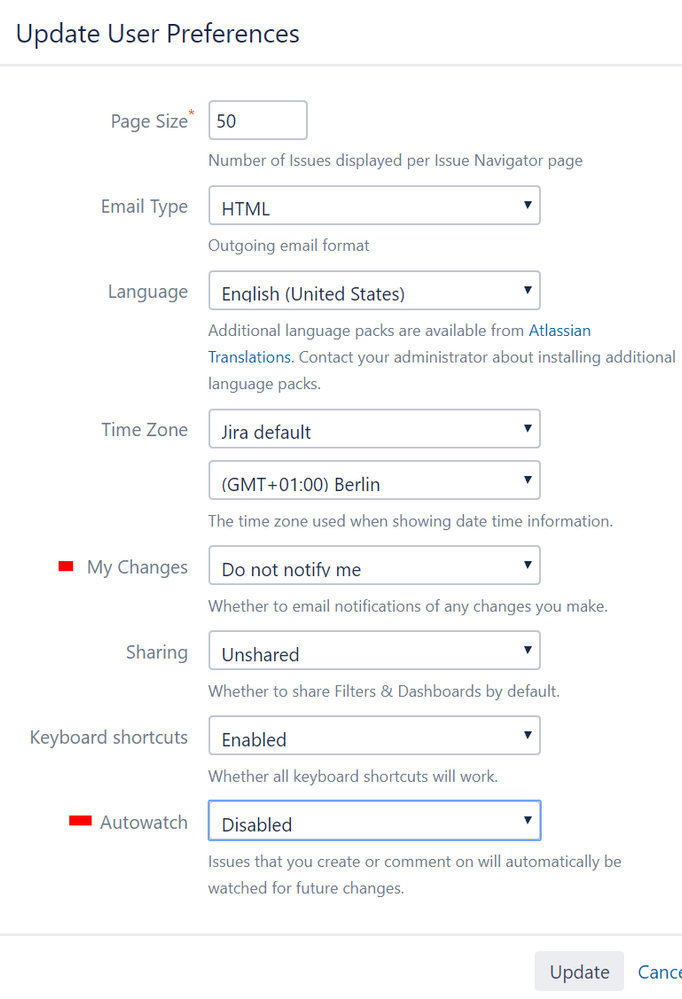Click the Page Size input field
This screenshot has height=999, width=682.
click(x=258, y=120)
